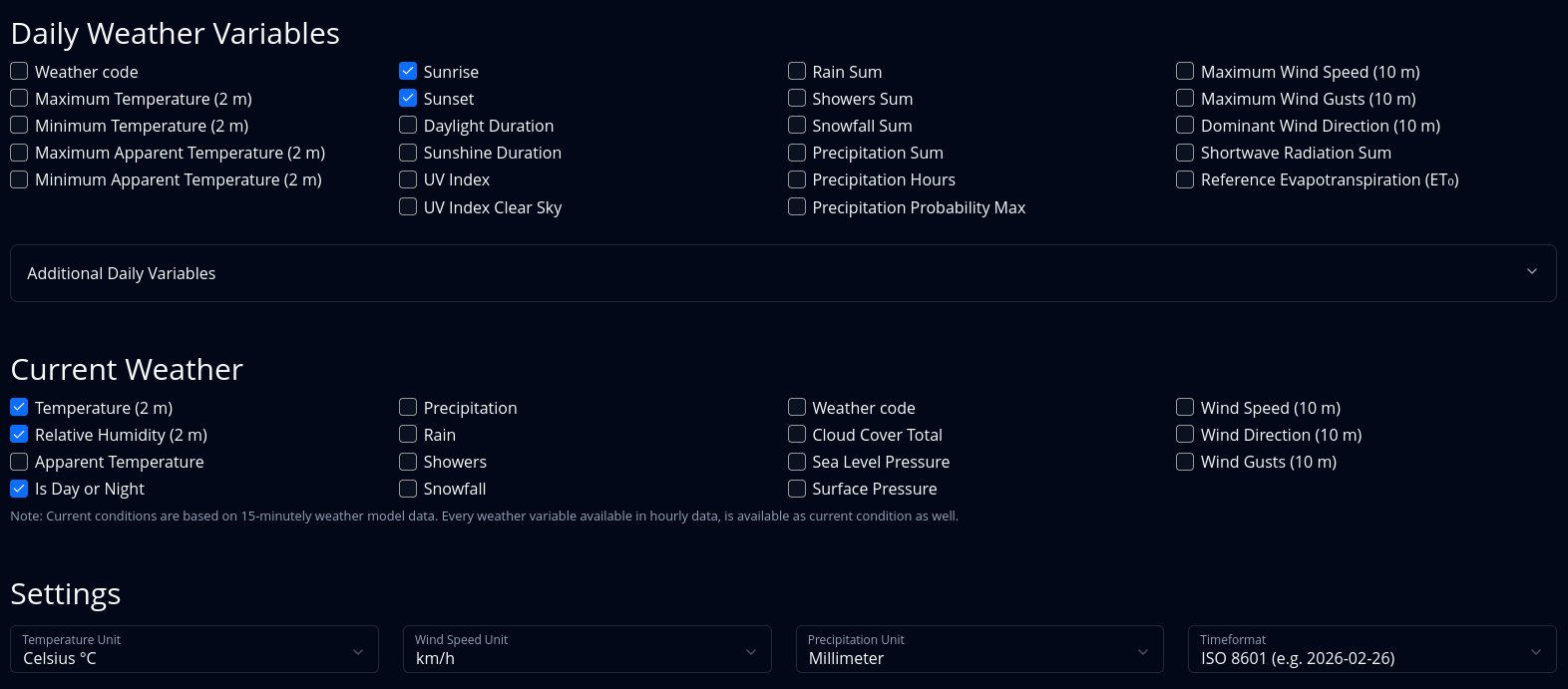Enable Maximum Wind Gusts (10 m)

[1185, 98]
